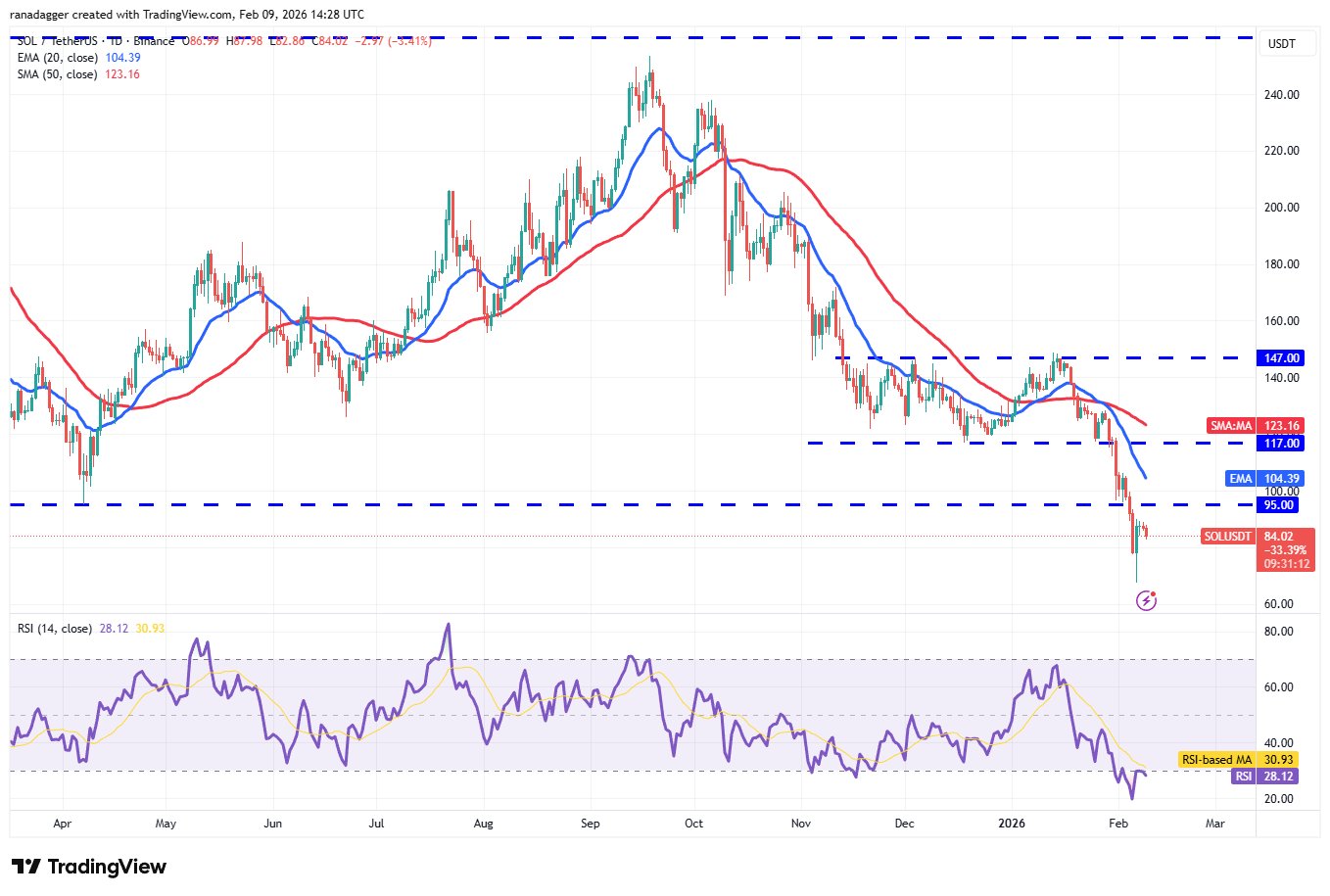Screen dimensions: 1330x896
Task: Click the 240.00 level on price scale
Action: pyautogui.click(x=1281, y=95)
